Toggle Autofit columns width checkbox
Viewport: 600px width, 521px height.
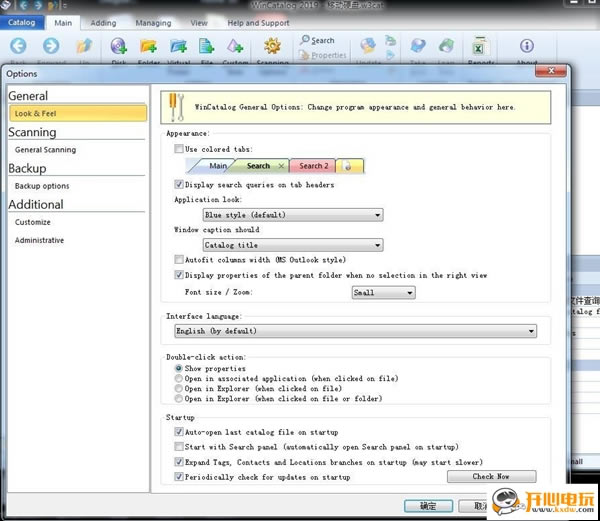179,259
